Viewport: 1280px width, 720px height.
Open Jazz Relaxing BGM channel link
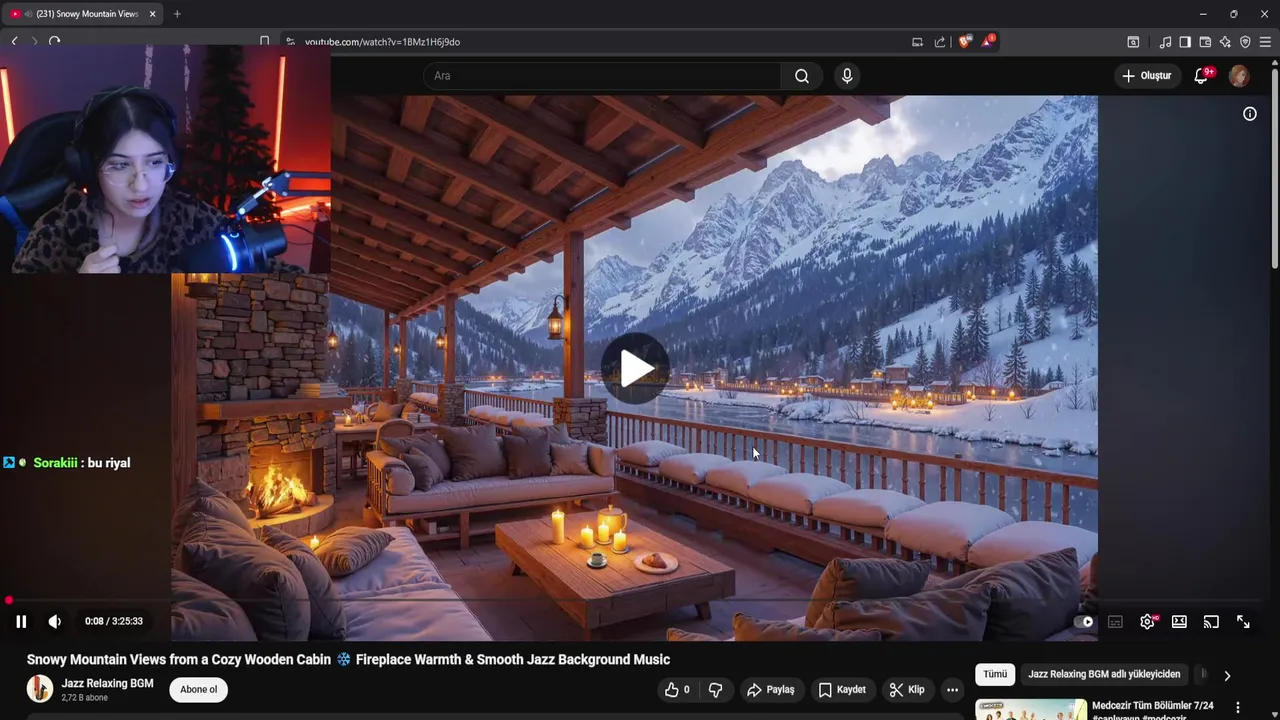(x=107, y=683)
